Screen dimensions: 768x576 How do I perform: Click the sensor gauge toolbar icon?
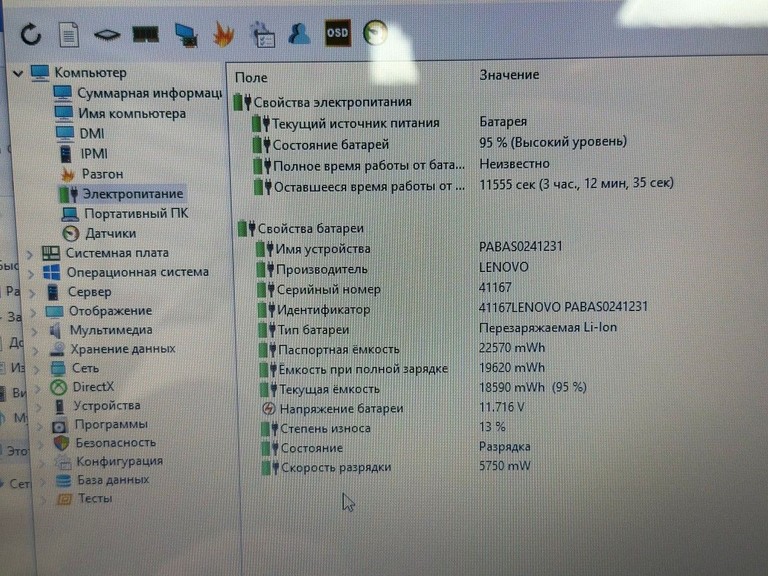pyautogui.click(x=375, y=33)
